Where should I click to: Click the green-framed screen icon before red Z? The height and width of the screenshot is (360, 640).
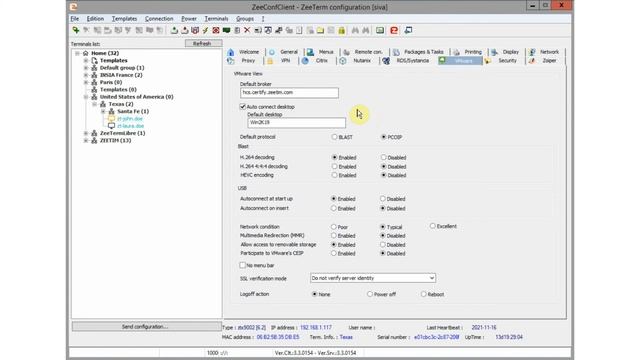pyautogui.click(x=380, y=30)
